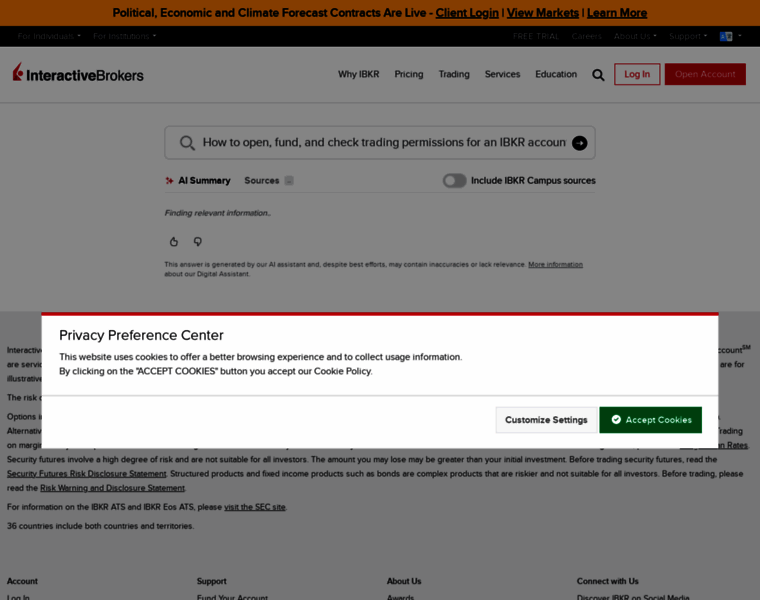Open the Why IBKR menu
The width and height of the screenshot is (760, 600).
(359, 74)
